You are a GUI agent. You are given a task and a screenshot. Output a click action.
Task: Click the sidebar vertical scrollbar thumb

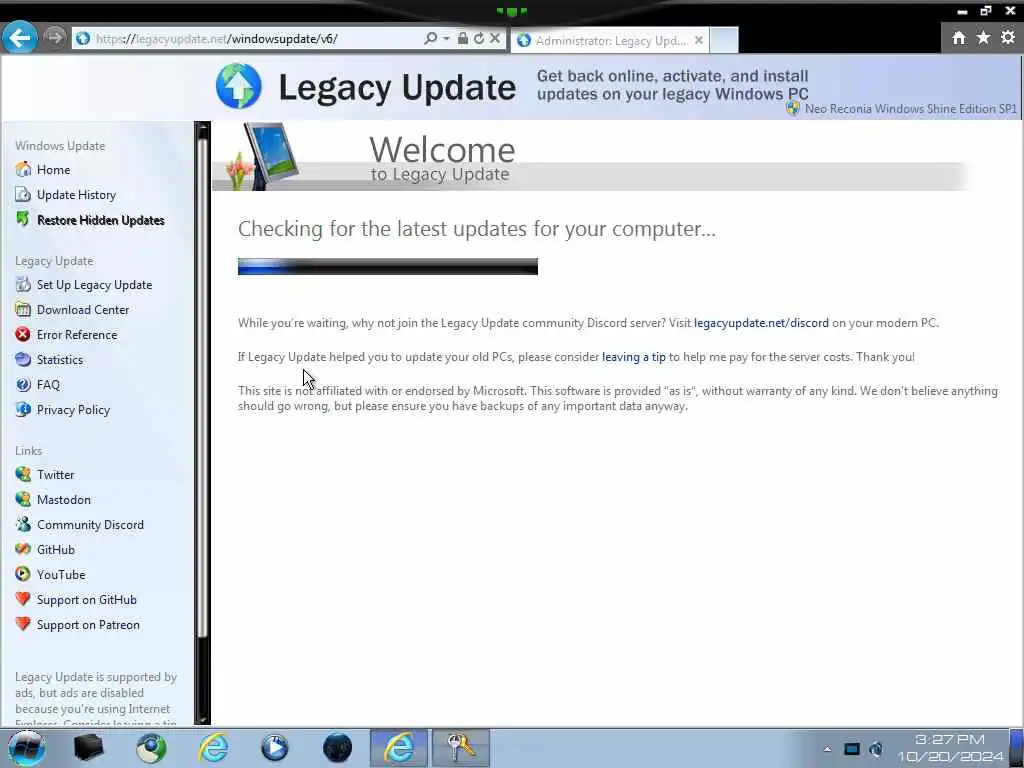tap(202, 387)
